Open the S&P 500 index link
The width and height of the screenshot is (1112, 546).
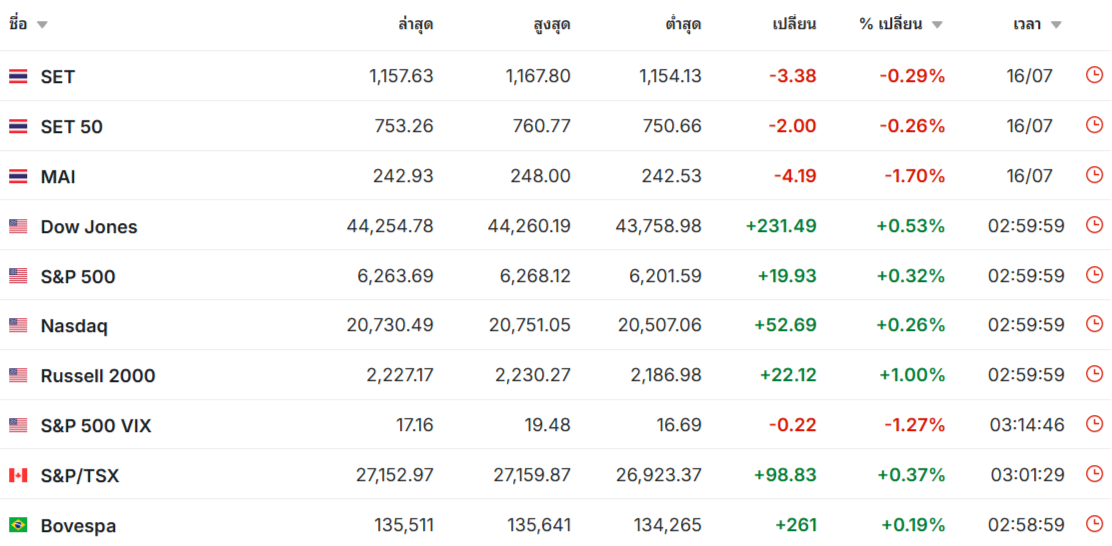pos(78,277)
